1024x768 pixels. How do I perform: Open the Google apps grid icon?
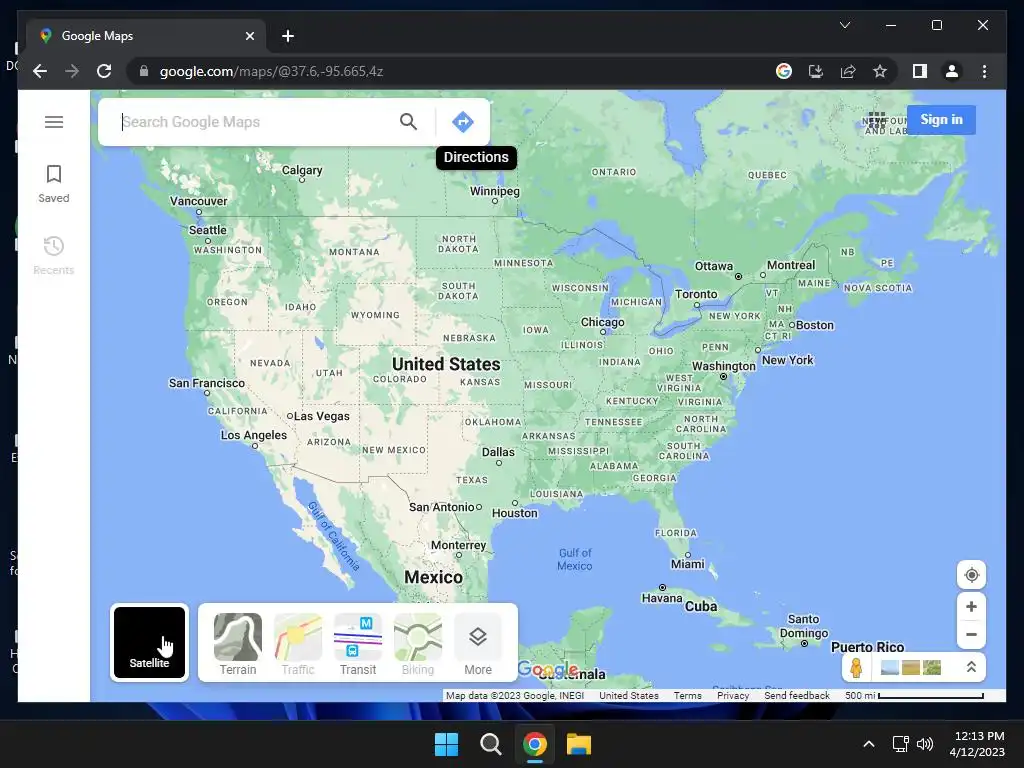click(877, 120)
